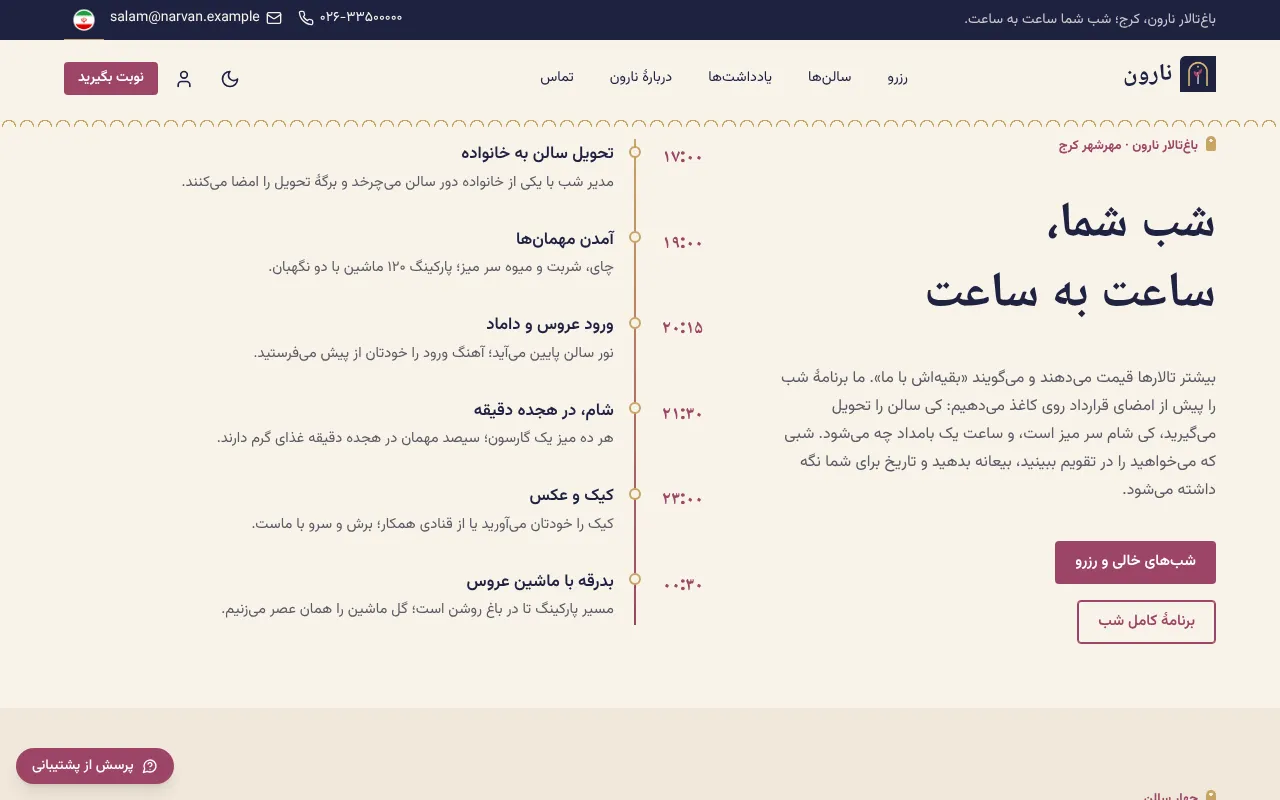The height and width of the screenshot is (800, 1280).
Task: Click the باغ‌تالار نارون · مهرشهر کرج label
Action: click(x=1128, y=145)
